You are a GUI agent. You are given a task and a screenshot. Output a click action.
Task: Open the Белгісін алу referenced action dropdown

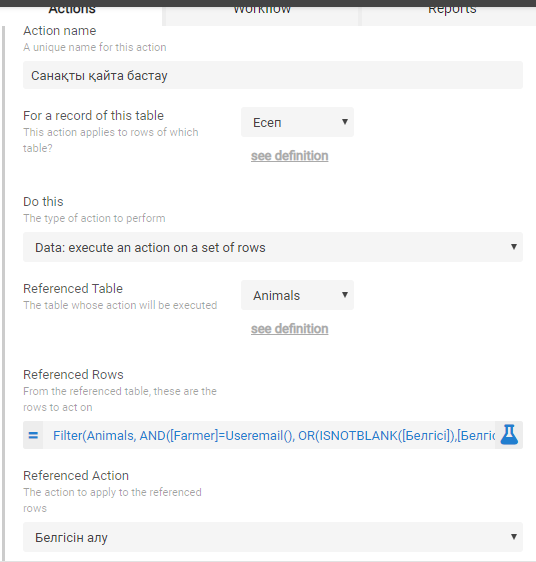coord(273,537)
